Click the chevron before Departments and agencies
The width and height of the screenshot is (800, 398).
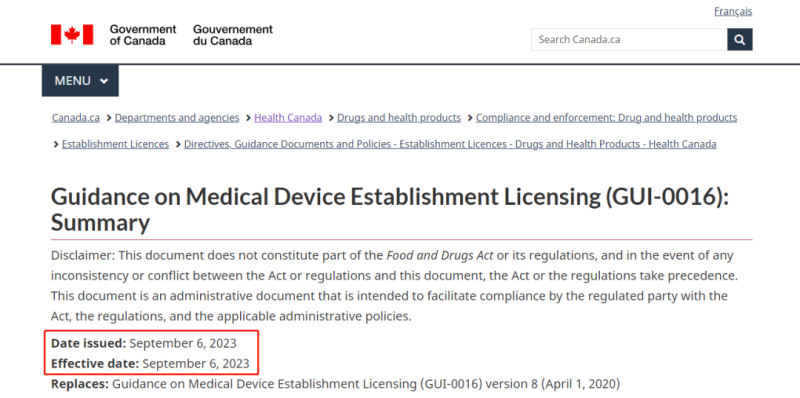point(109,118)
